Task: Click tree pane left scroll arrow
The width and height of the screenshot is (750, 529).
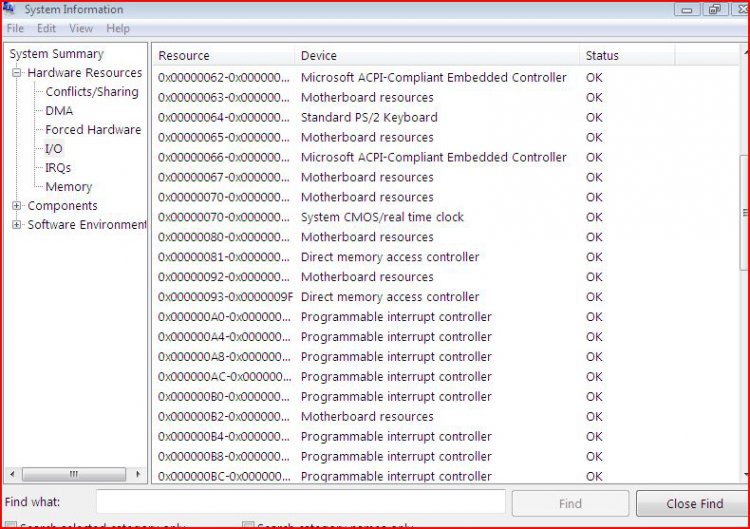Action: click(x=12, y=474)
